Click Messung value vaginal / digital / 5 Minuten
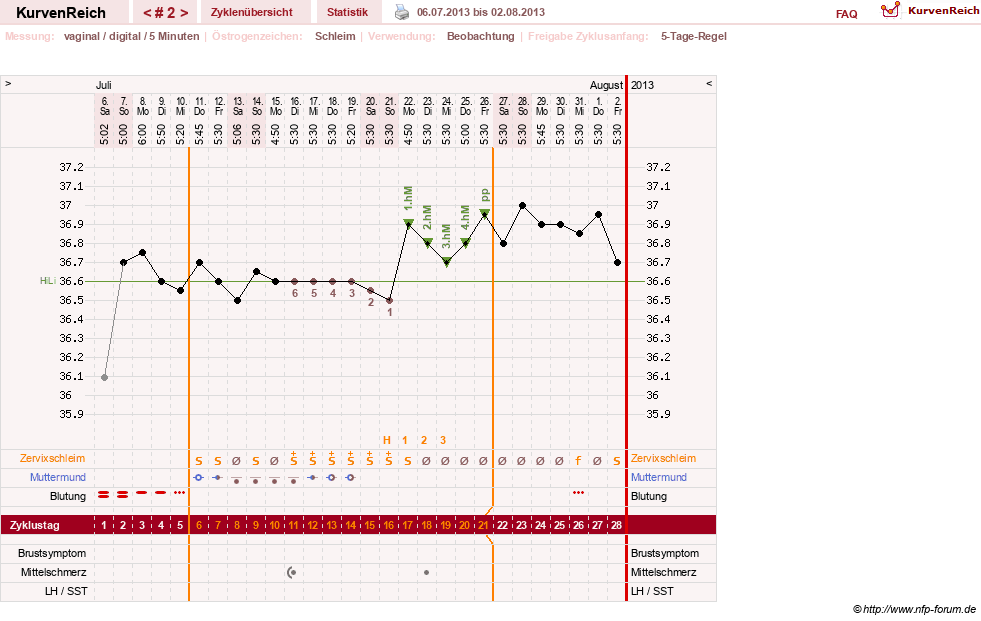This screenshot has height=621, width=981. pos(131,36)
